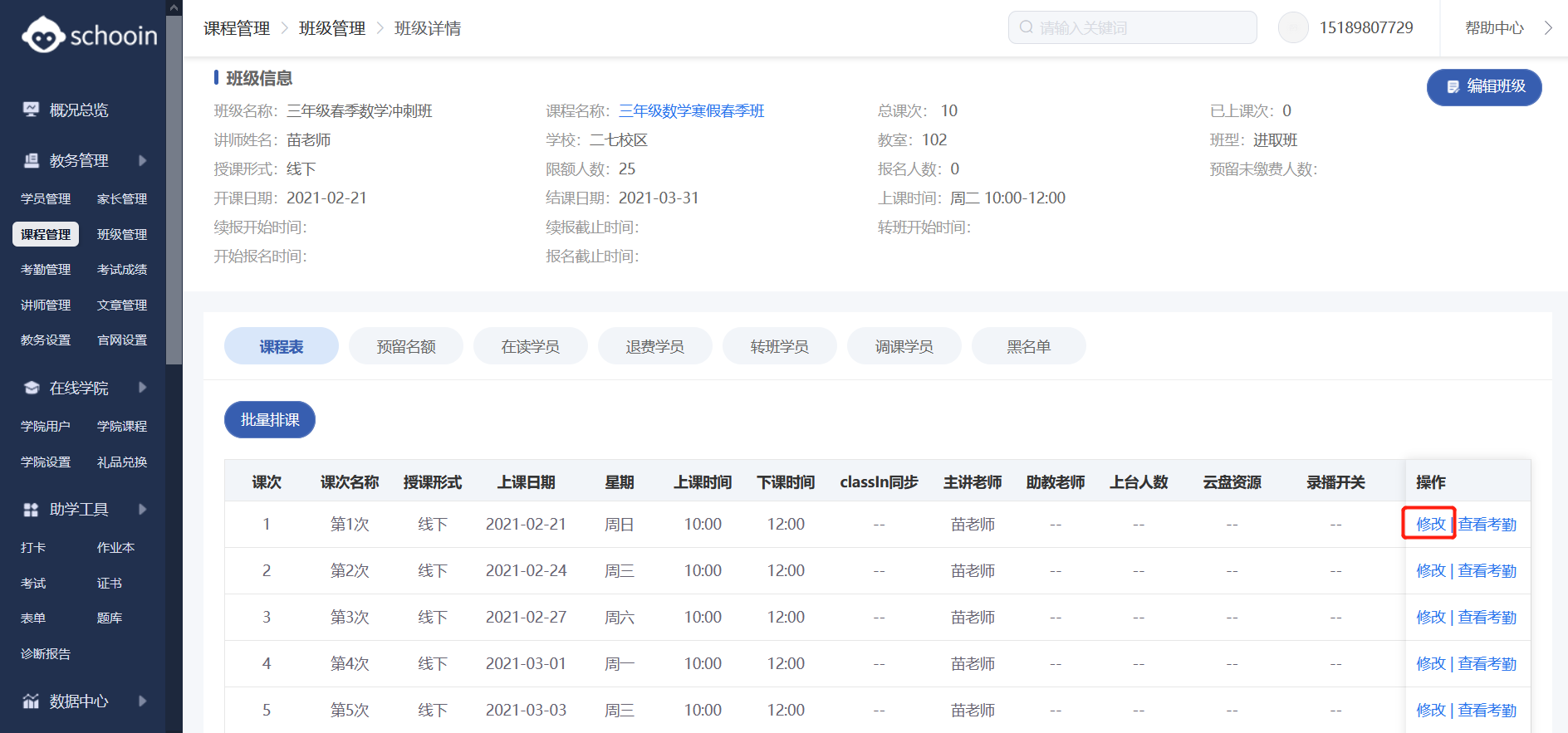
Task: Open the 帮助中心 help center
Action: tap(1494, 27)
